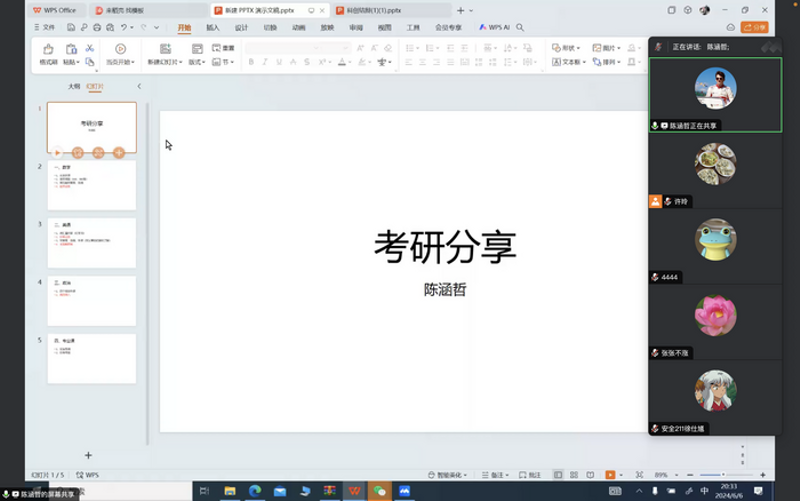
Task: Open the Shapes dropdown arrow
Action: coord(578,48)
